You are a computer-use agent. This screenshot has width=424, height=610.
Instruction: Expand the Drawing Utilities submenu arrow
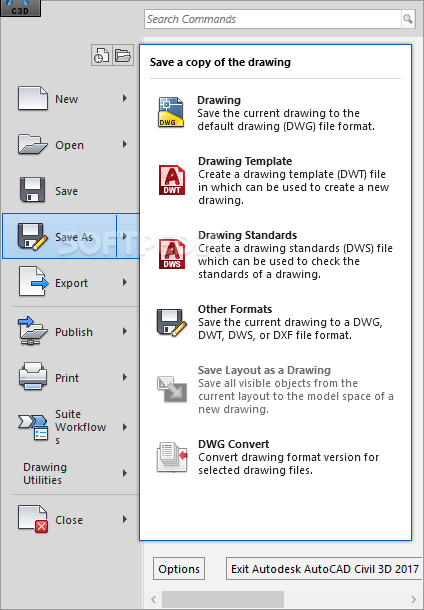coord(125,473)
